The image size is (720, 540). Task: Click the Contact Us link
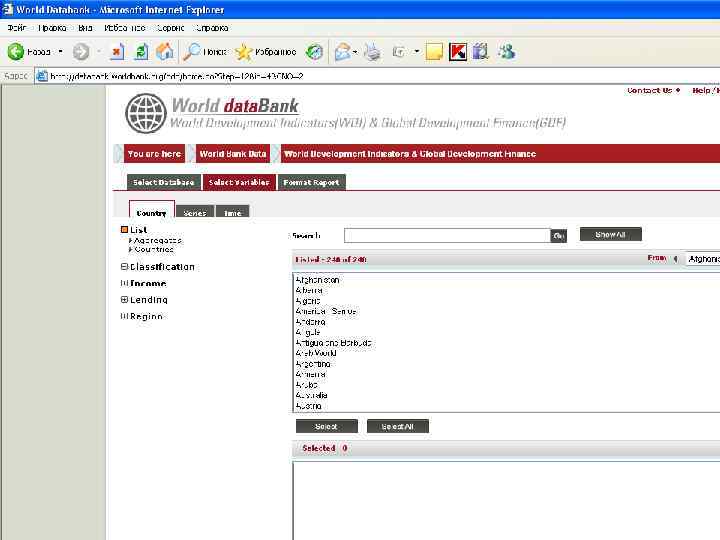pos(650,90)
